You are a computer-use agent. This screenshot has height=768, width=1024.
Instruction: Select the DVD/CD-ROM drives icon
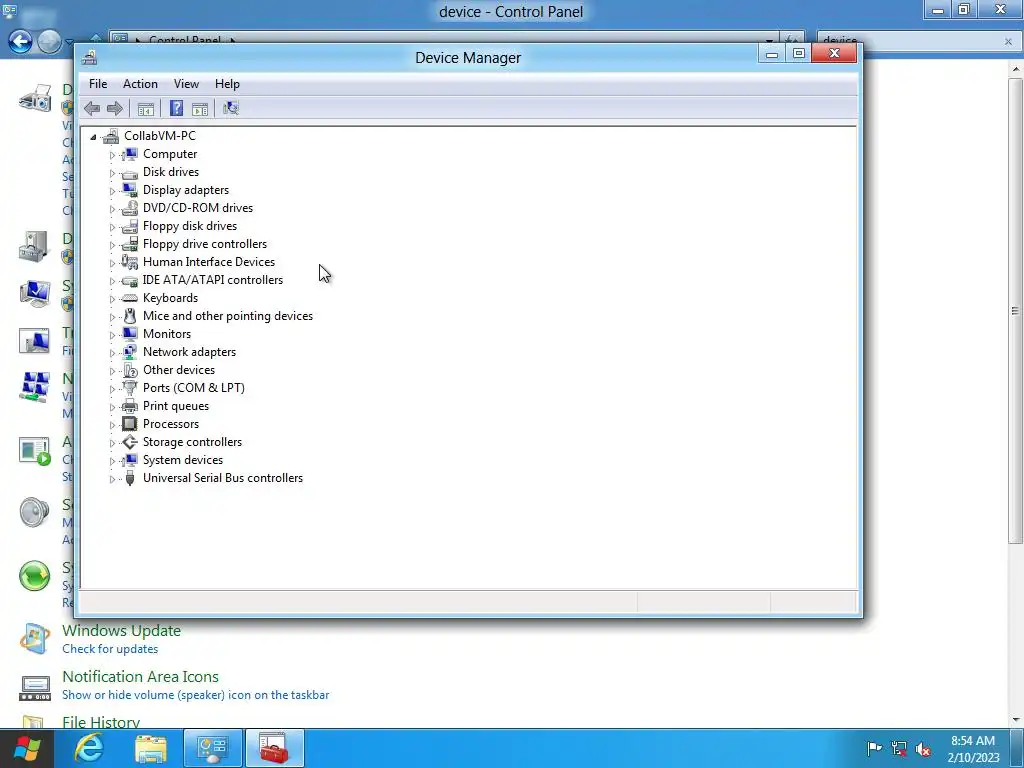pyautogui.click(x=130, y=208)
